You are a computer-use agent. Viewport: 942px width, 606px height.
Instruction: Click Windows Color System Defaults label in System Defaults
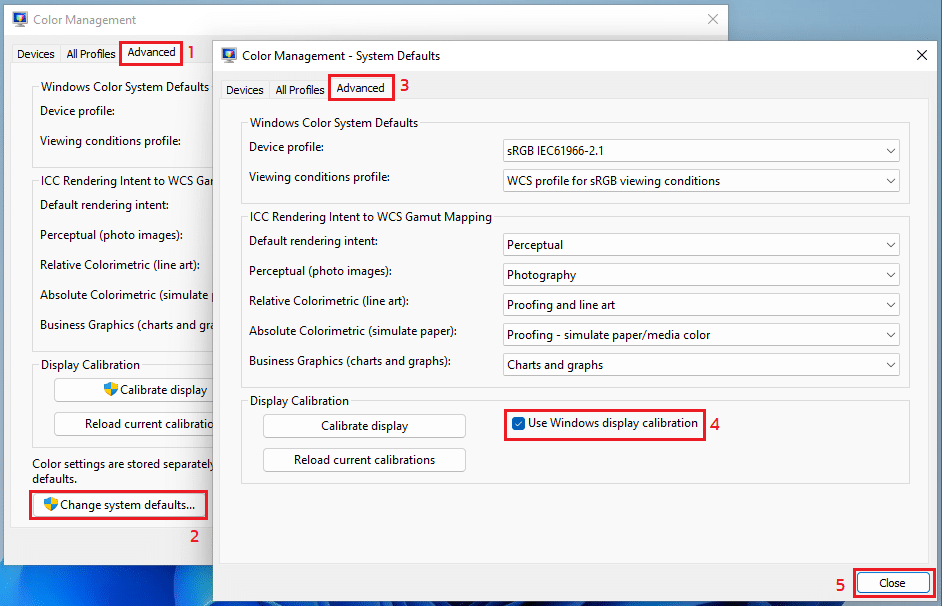(334, 123)
